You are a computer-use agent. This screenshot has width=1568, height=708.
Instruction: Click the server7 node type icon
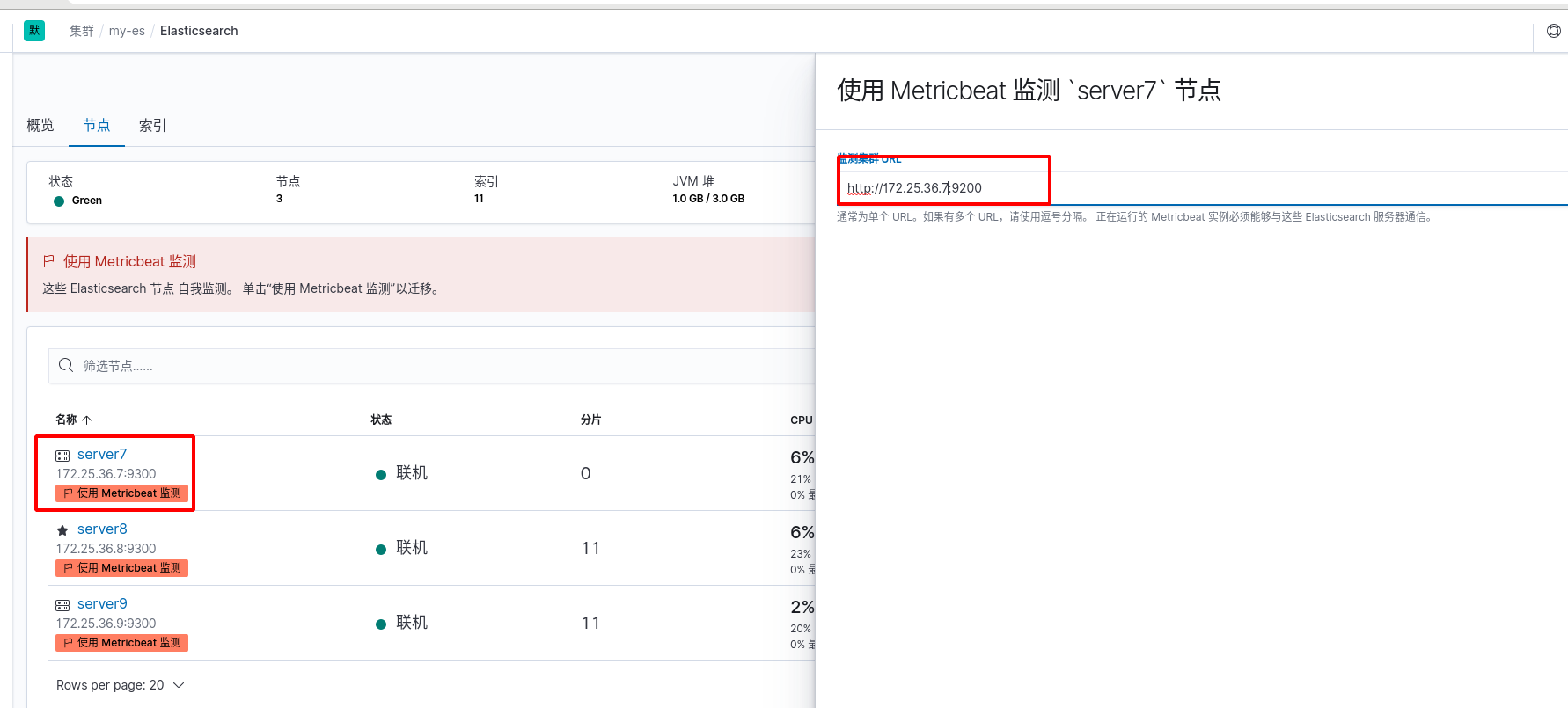(62, 456)
